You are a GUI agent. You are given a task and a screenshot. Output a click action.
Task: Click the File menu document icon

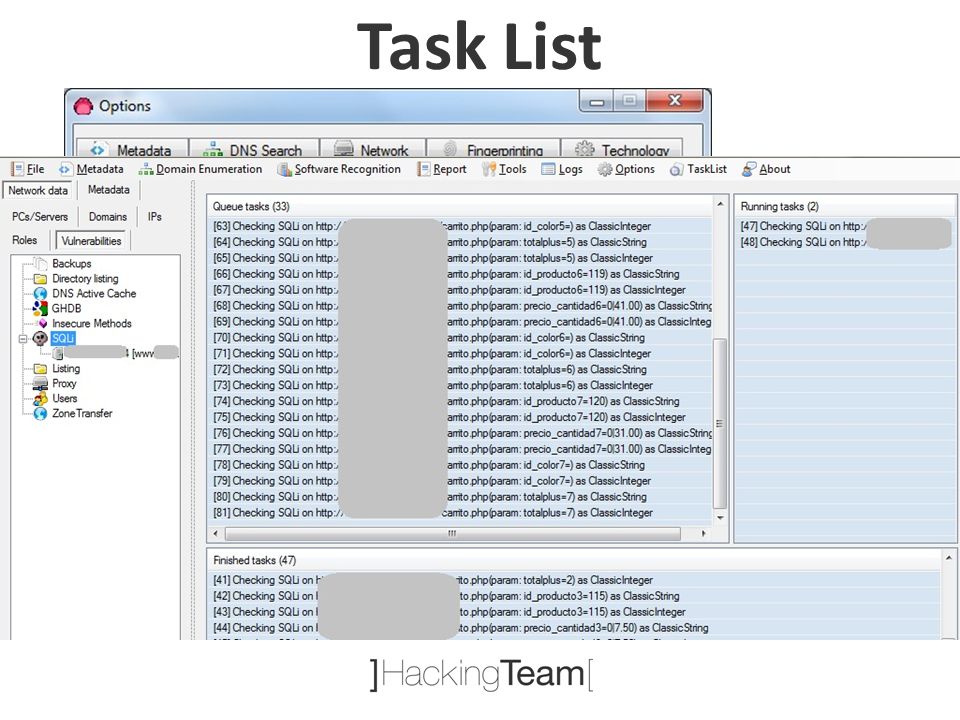coord(18,169)
